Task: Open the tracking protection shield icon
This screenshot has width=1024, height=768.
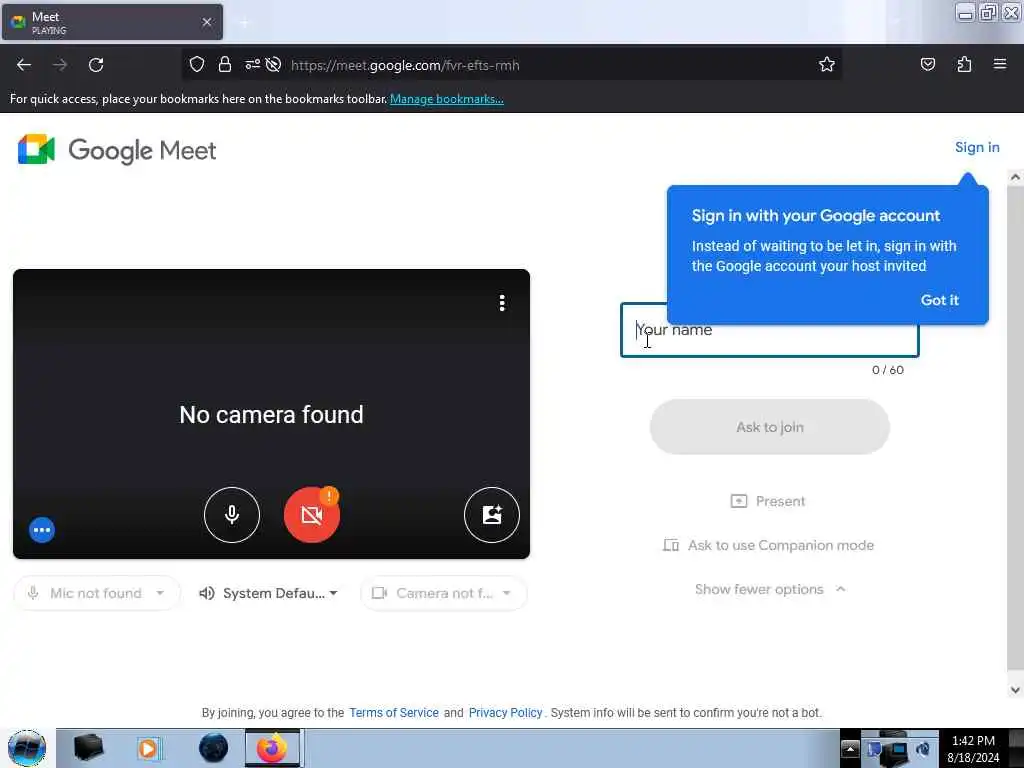Action: click(x=197, y=64)
